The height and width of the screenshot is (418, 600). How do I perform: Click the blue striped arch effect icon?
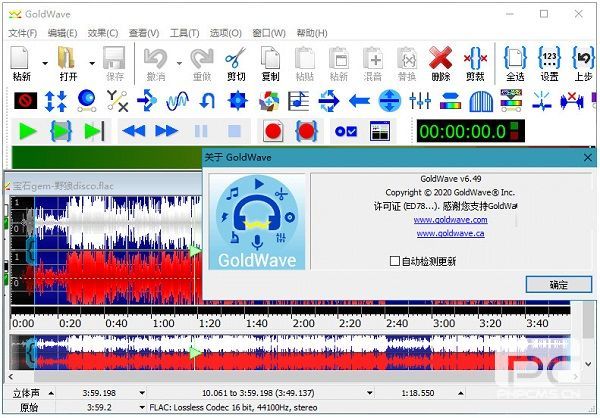(x=481, y=101)
